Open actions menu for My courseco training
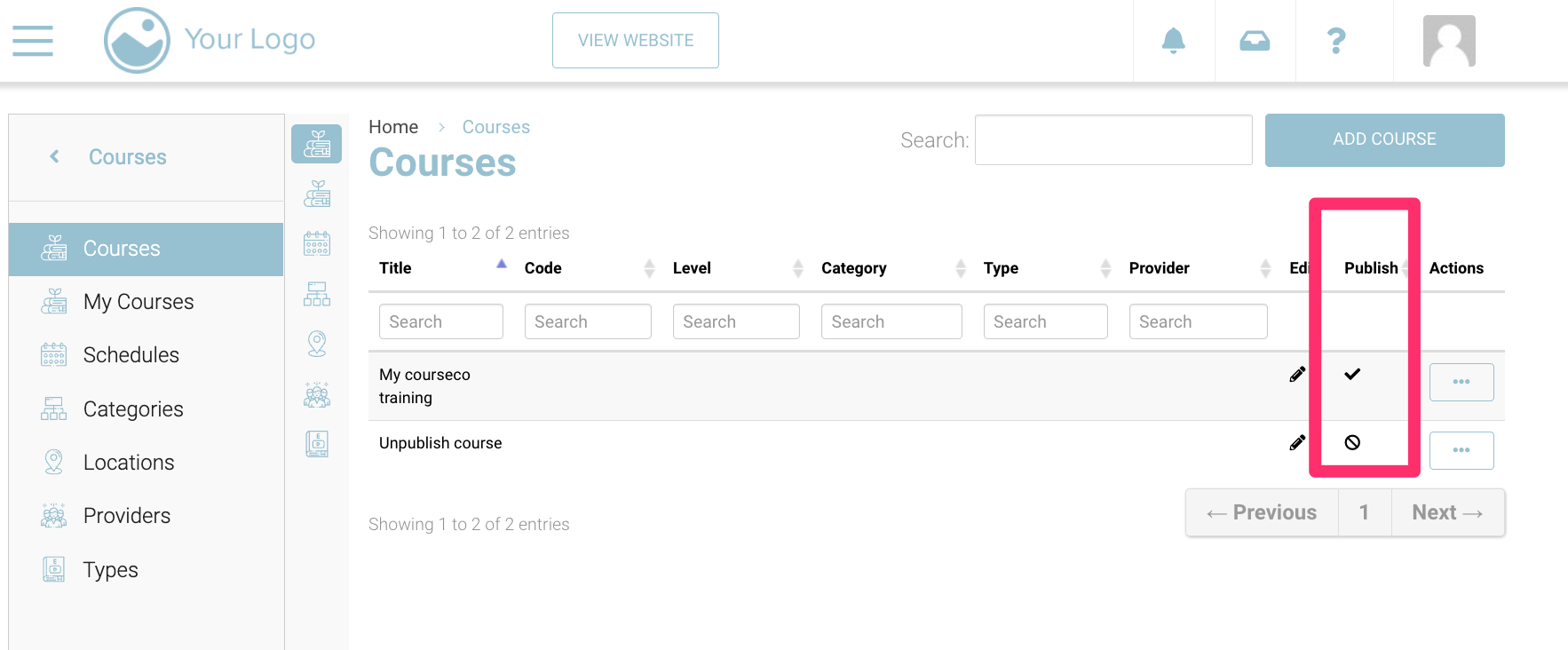 (x=1461, y=382)
